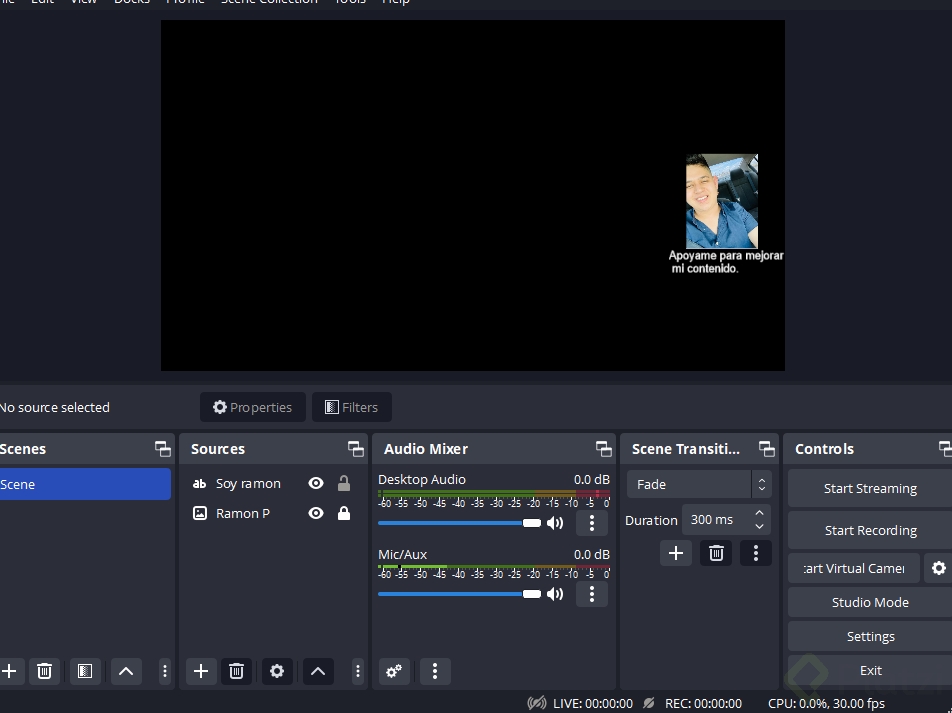Screen dimensions: 952x713
Task: Open Audio Mixer advanced properties gear icon
Action: pyautogui.click(x=393, y=671)
